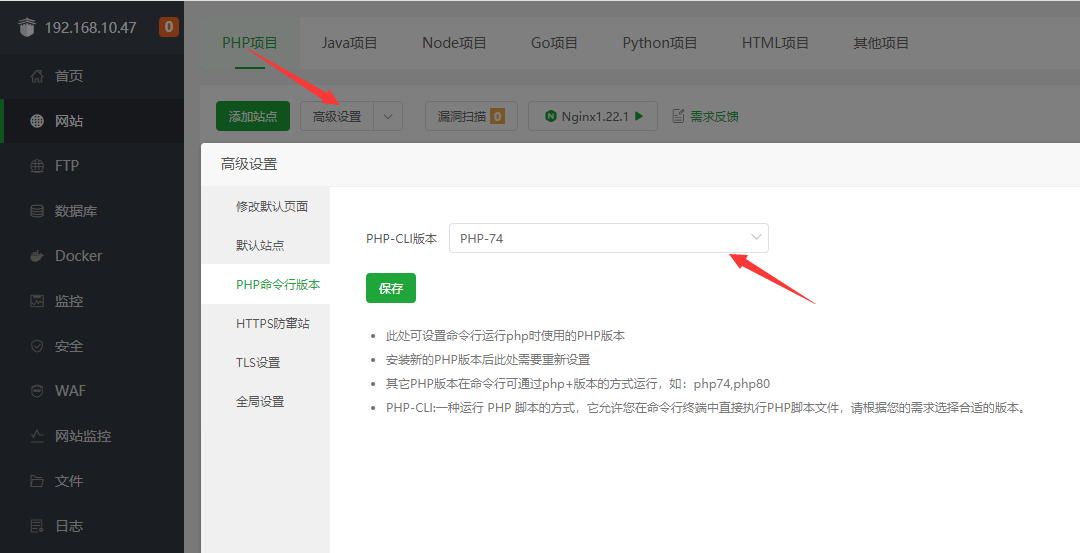
Task: Click the chart icon beside 网站监控
Action: [37, 436]
